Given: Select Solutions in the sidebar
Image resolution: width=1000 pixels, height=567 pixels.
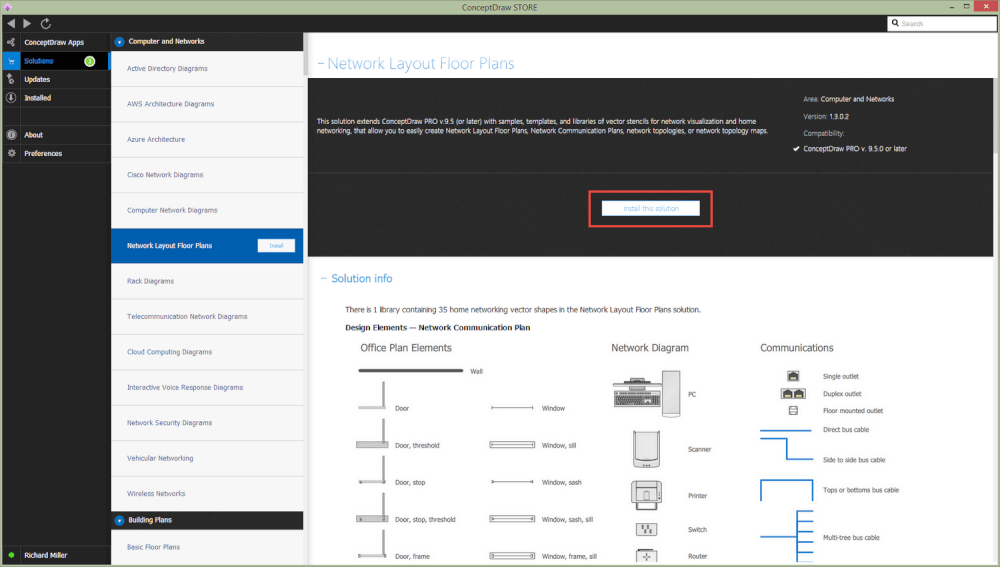Looking at the screenshot, I should (x=39, y=61).
